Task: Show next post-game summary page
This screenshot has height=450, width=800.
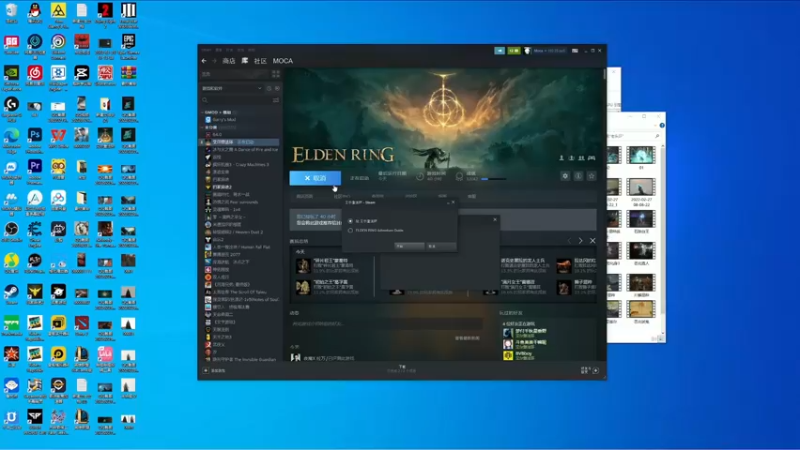Action: (x=580, y=240)
